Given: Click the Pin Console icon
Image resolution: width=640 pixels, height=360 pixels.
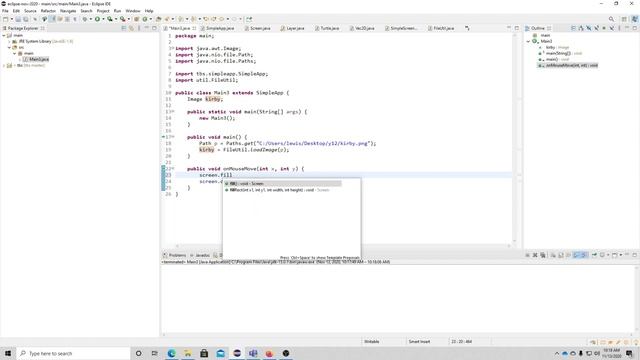Looking at the screenshot, I should click(x=594, y=255).
